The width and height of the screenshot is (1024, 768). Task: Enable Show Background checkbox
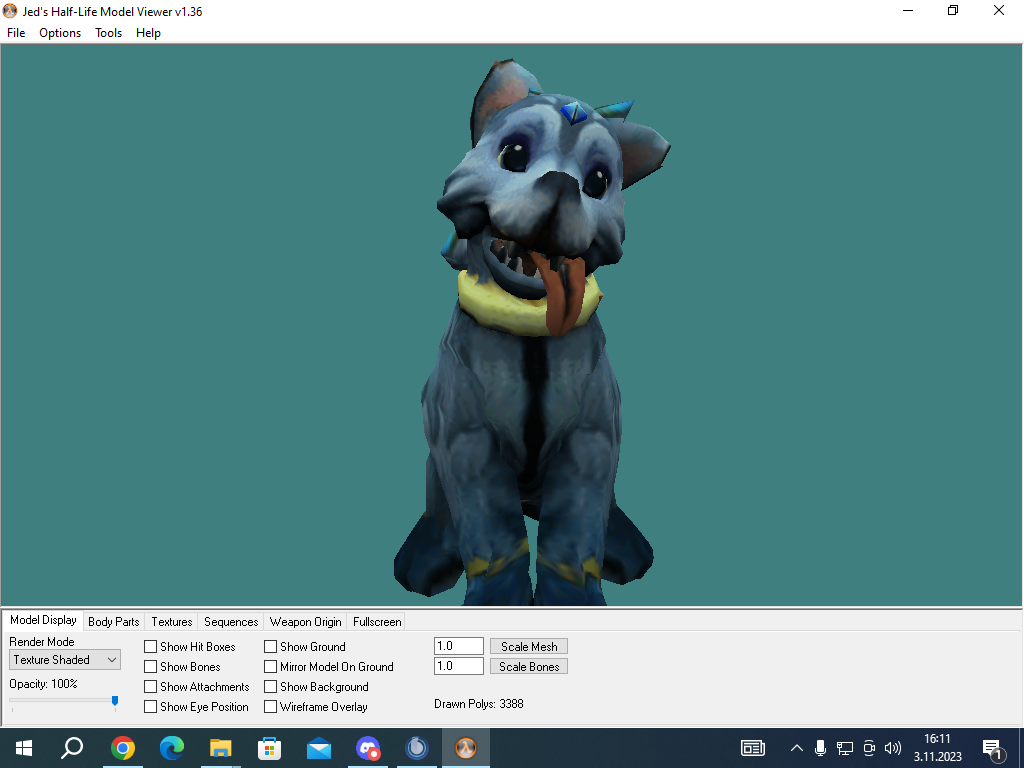(270, 687)
